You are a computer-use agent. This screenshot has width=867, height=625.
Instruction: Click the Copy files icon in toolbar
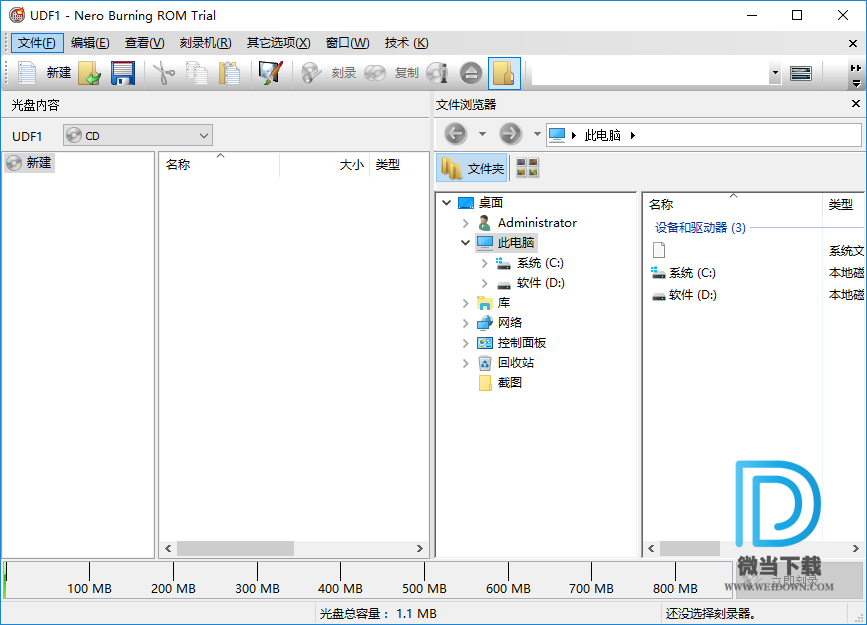click(196, 73)
